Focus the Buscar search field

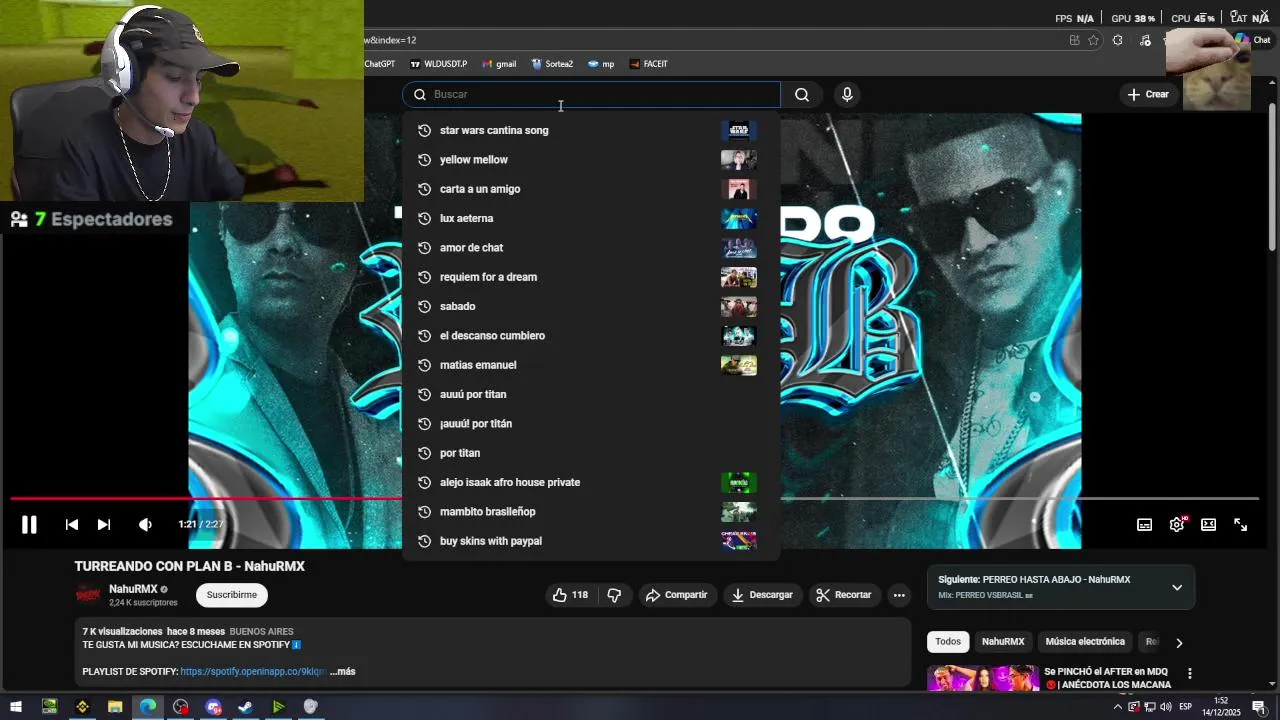[x=591, y=94]
